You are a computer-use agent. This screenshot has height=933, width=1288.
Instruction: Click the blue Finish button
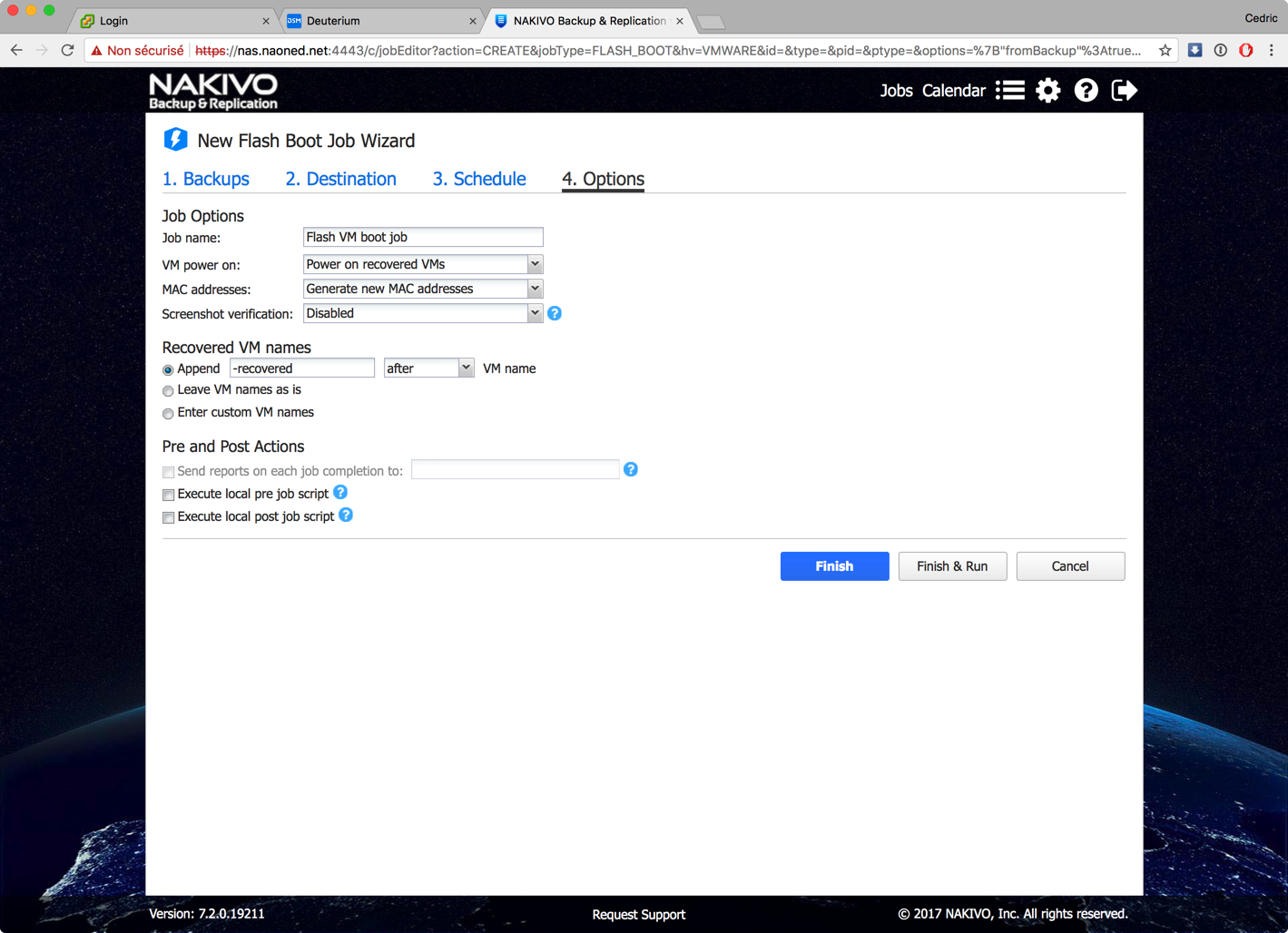tap(835, 566)
